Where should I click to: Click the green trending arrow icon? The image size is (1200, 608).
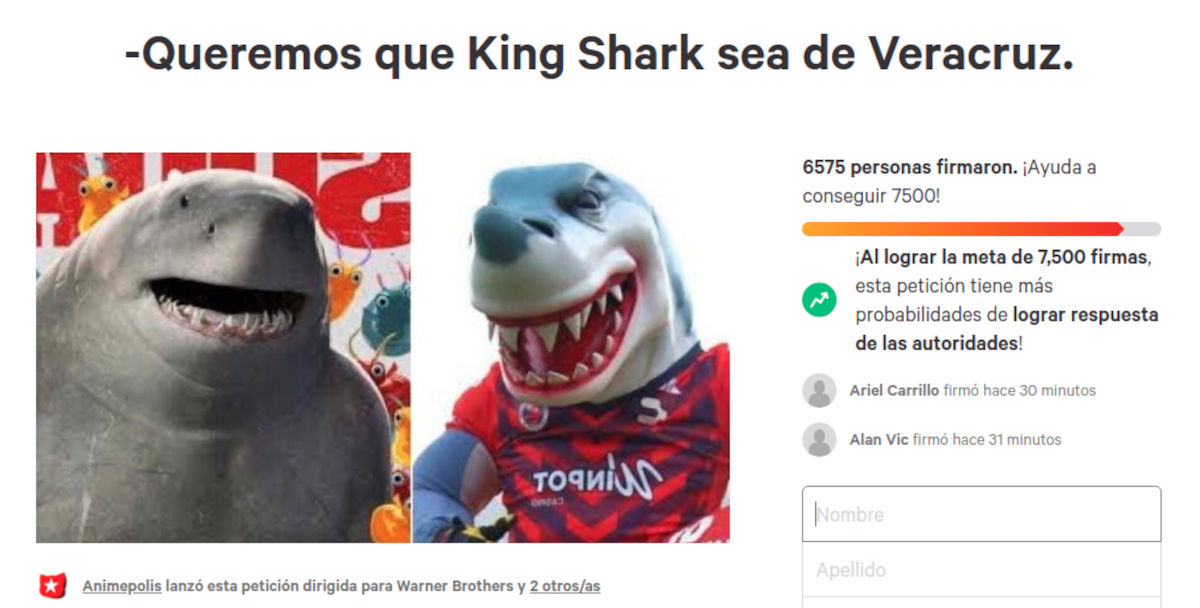click(819, 300)
